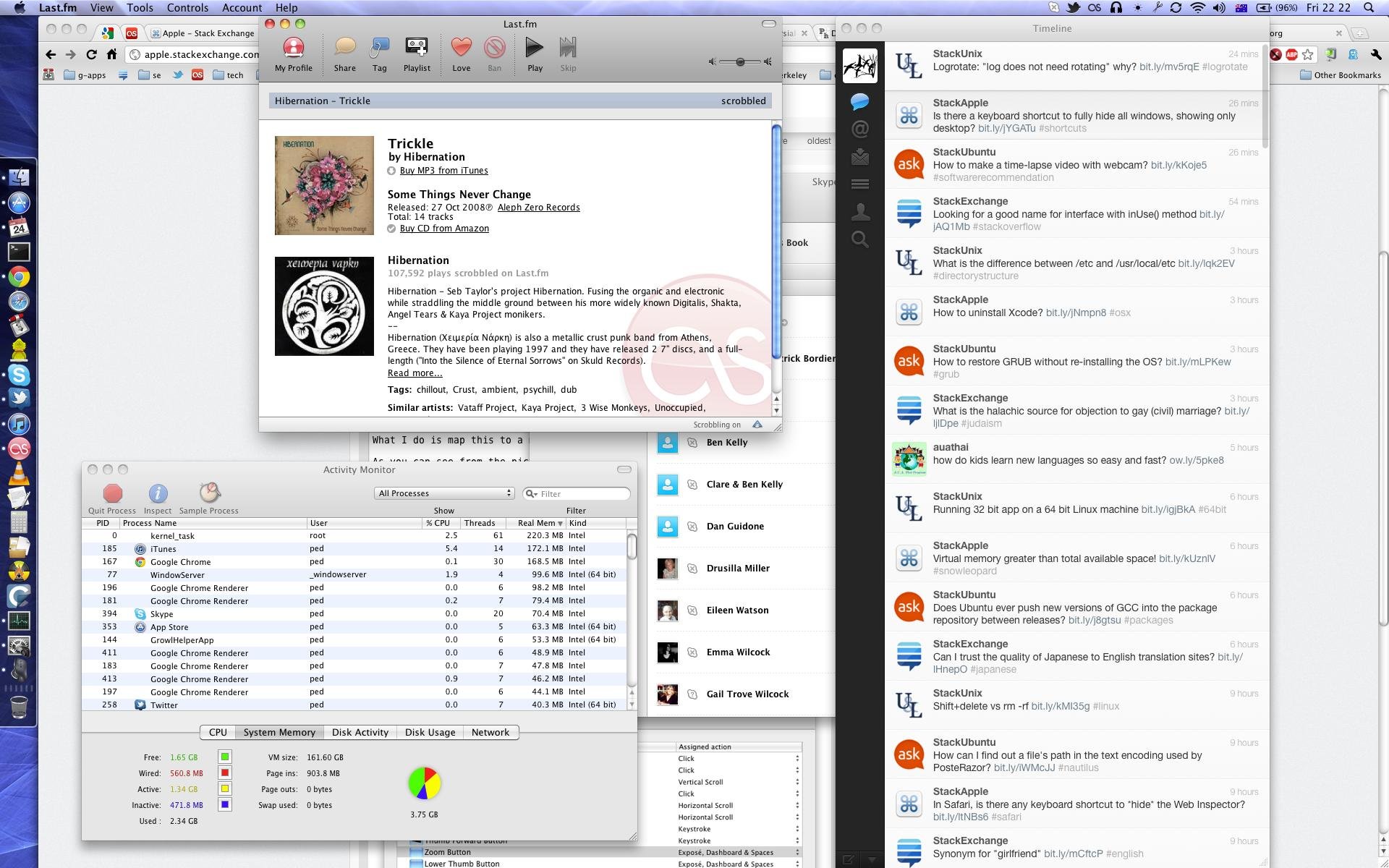Open Twitter direct messages inbox icon
Image resolution: width=1389 pixels, height=868 pixels.
(x=859, y=156)
